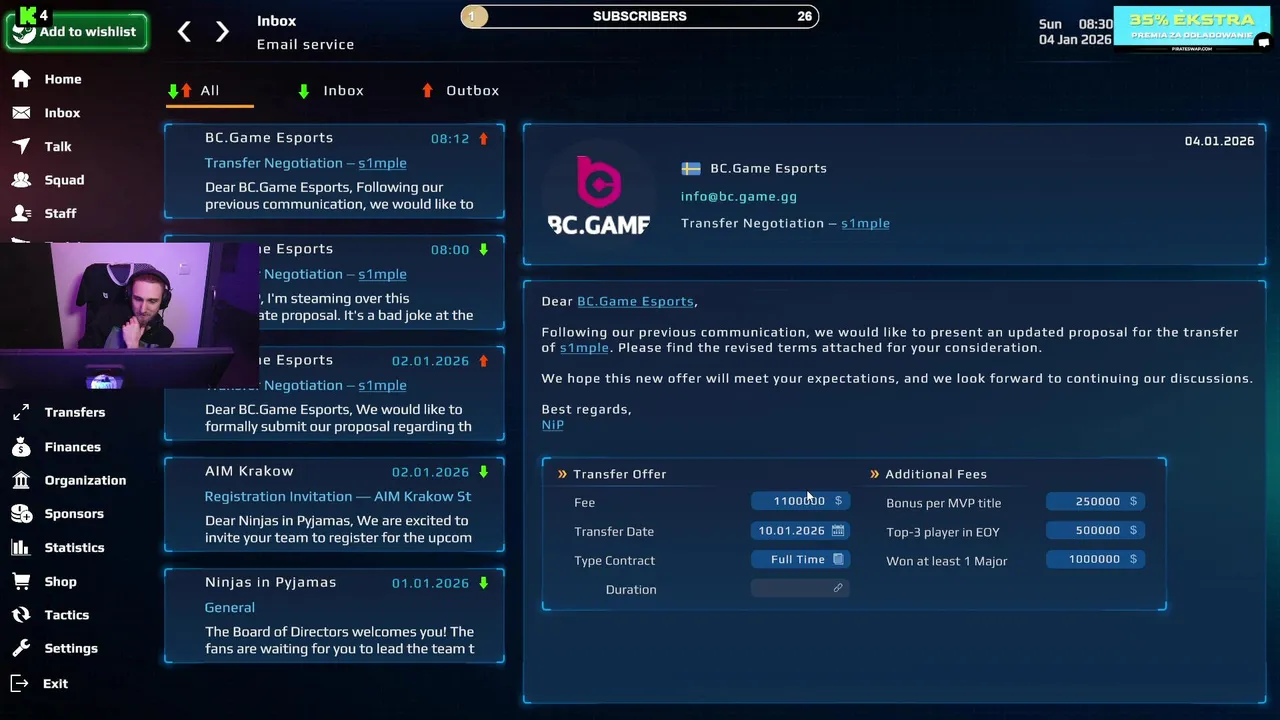Open the Squad people icon
Viewport: 1280px width, 720px height.
tap(21, 180)
